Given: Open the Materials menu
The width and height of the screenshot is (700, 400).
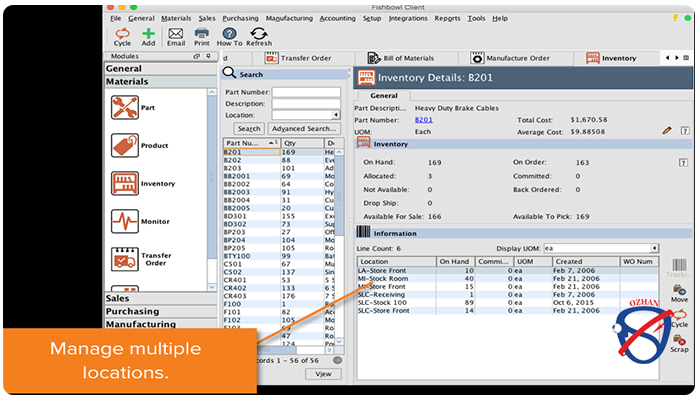Looking at the screenshot, I should click(x=176, y=18).
